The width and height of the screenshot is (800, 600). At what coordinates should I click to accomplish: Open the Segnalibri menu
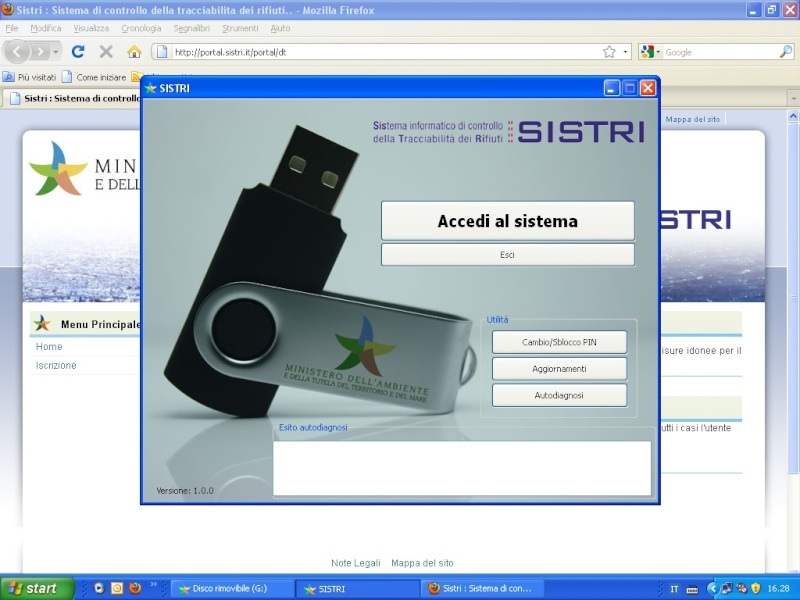tap(191, 29)
